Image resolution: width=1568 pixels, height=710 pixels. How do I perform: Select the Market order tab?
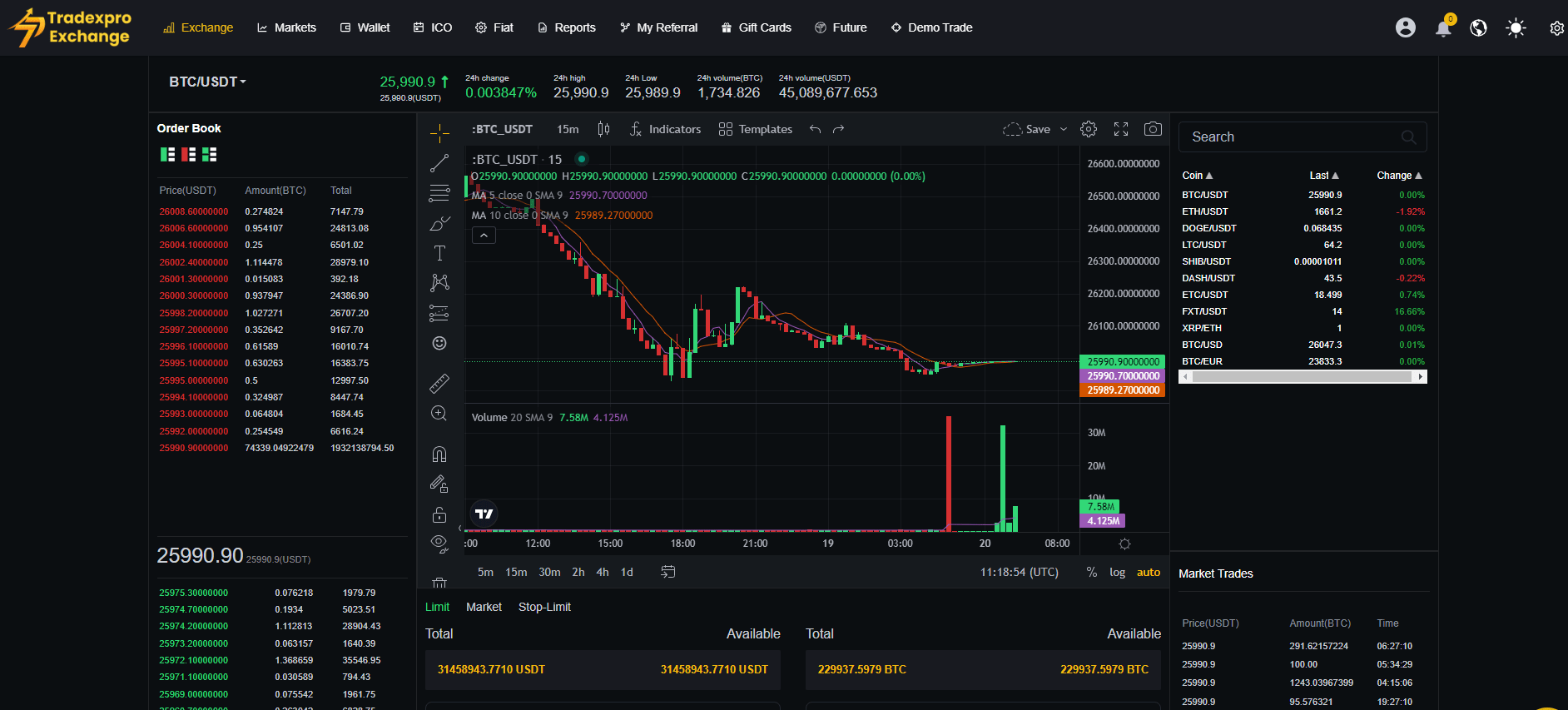click(484, 607)
